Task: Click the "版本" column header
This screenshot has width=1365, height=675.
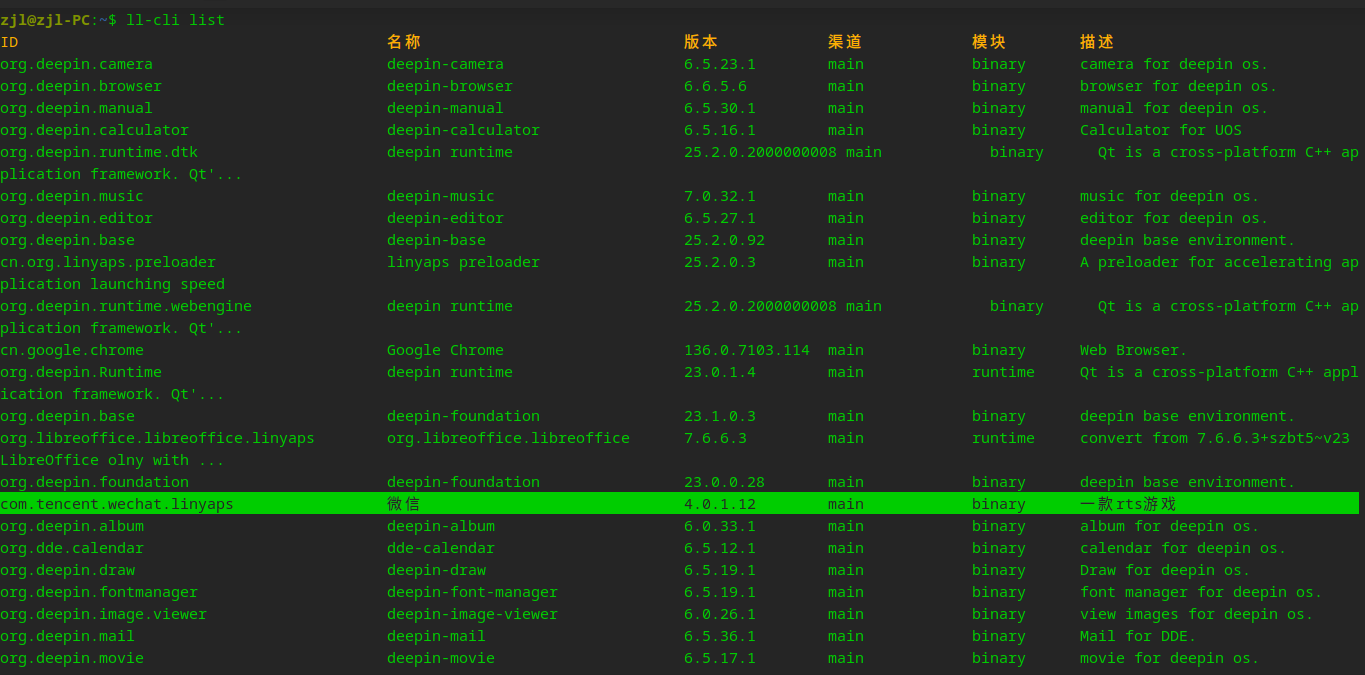Action: [701, 42]
